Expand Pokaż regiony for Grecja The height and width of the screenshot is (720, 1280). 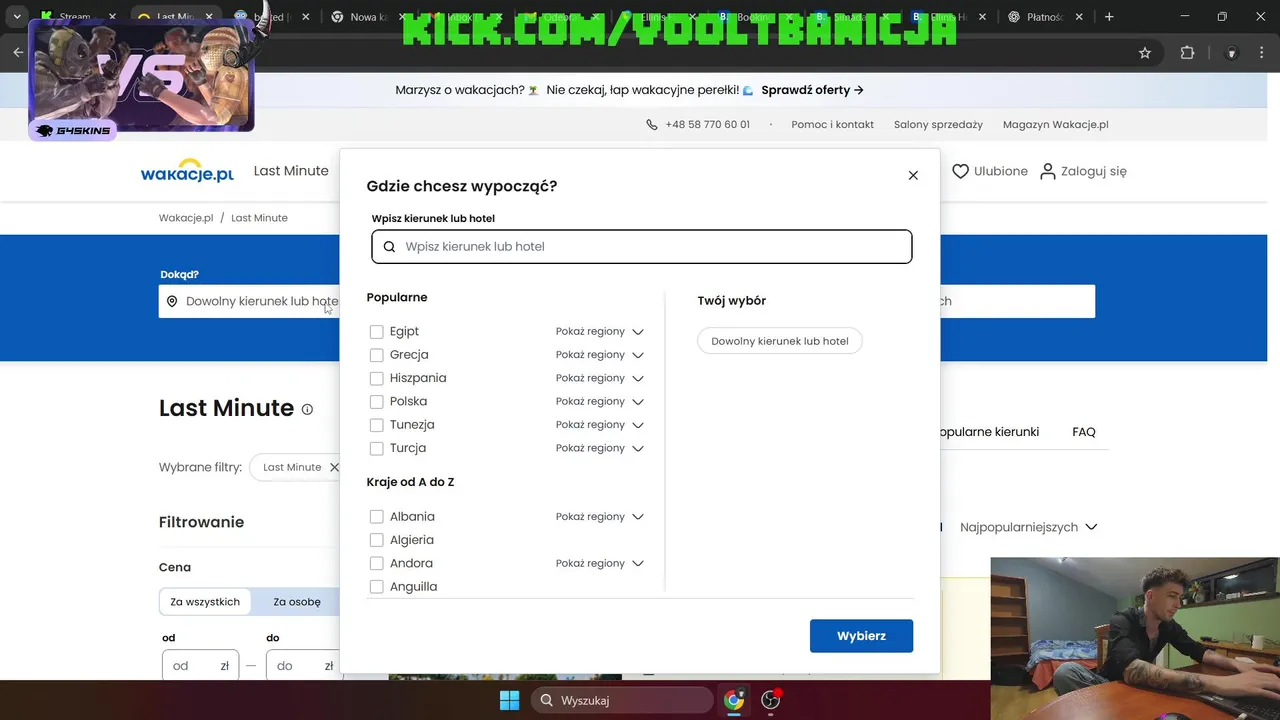(x=600, y=355)
